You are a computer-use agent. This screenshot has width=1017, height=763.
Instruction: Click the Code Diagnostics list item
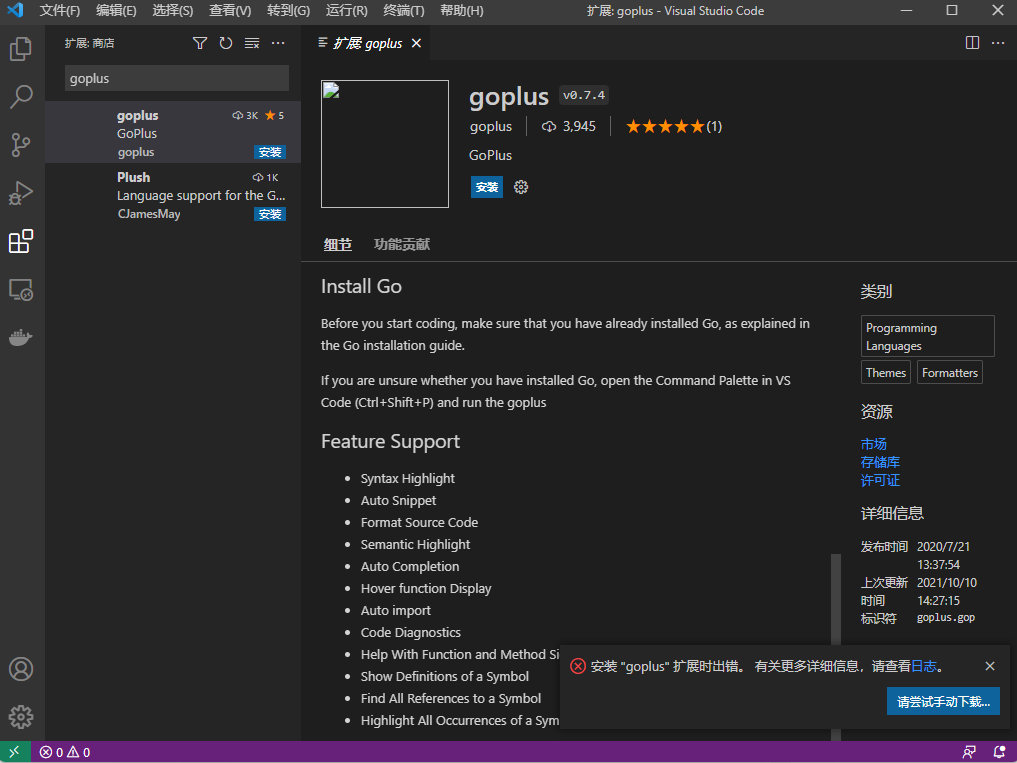coord(411,632)
